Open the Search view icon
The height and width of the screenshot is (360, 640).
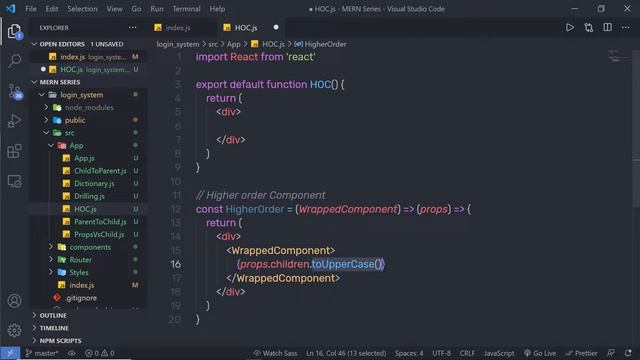(x=14, y=60)
